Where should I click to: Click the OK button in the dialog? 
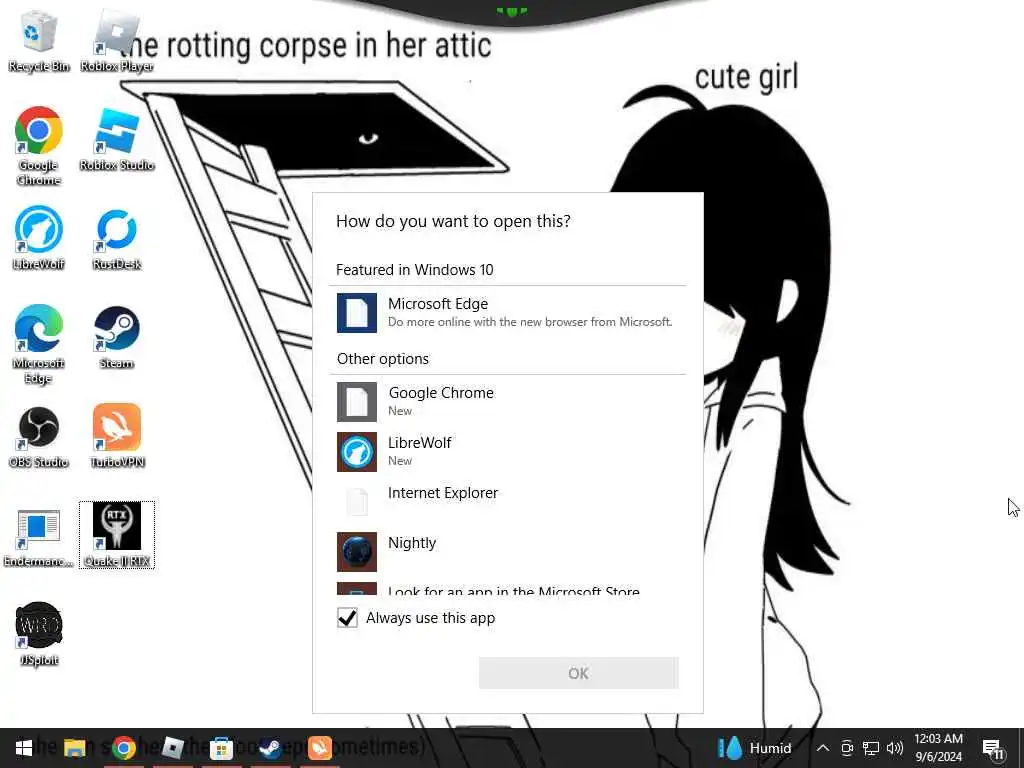tap(579, 673)
